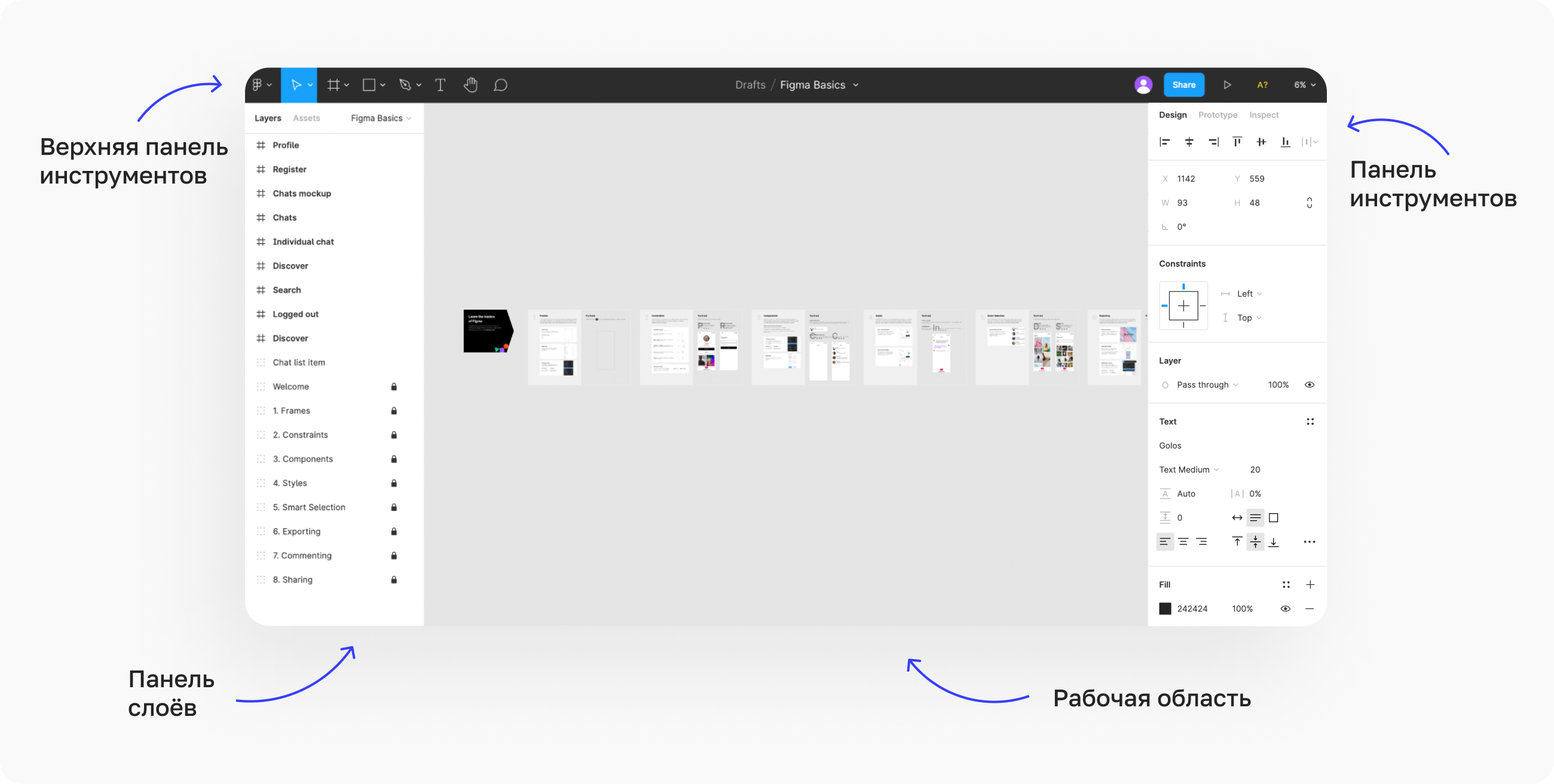Viewport: 1554px width, 784px height.
Task: Open the 6% zoom dropdown
Action: click(x=1304, y=85)
